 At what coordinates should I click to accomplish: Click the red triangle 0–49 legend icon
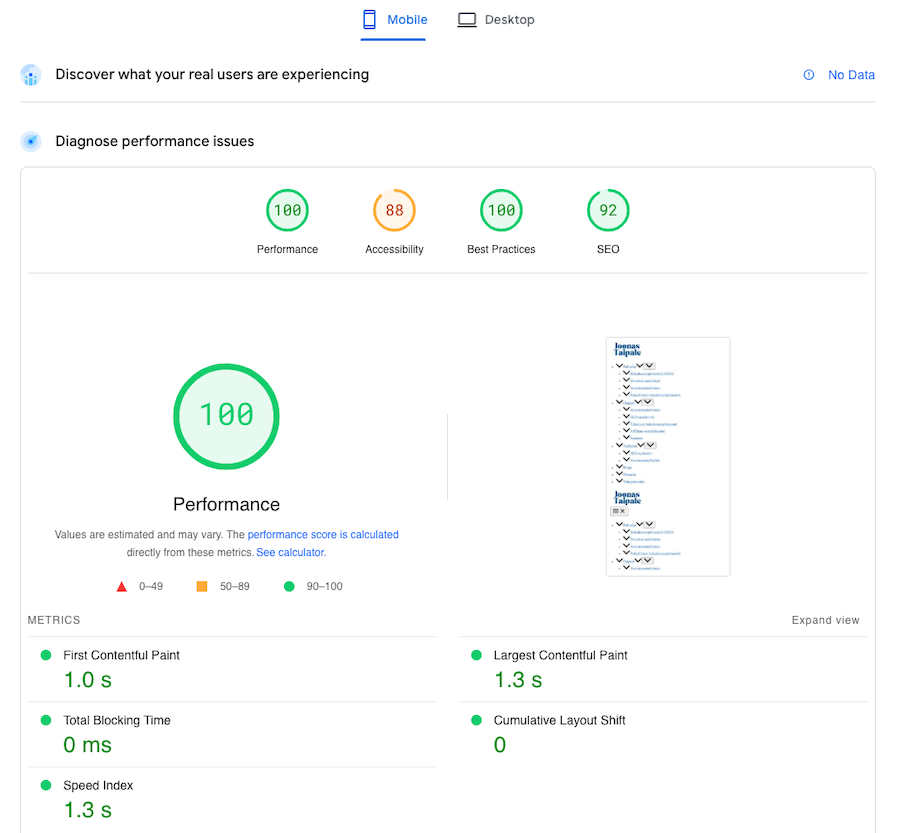122,587
